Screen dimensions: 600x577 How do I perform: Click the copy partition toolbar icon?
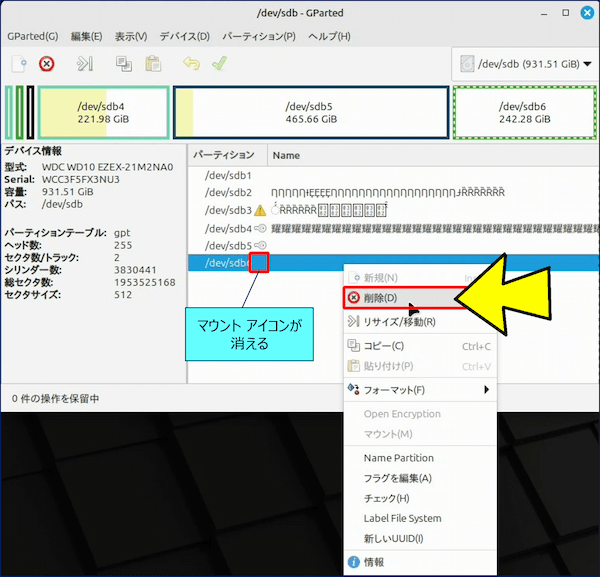pos(124,64)
